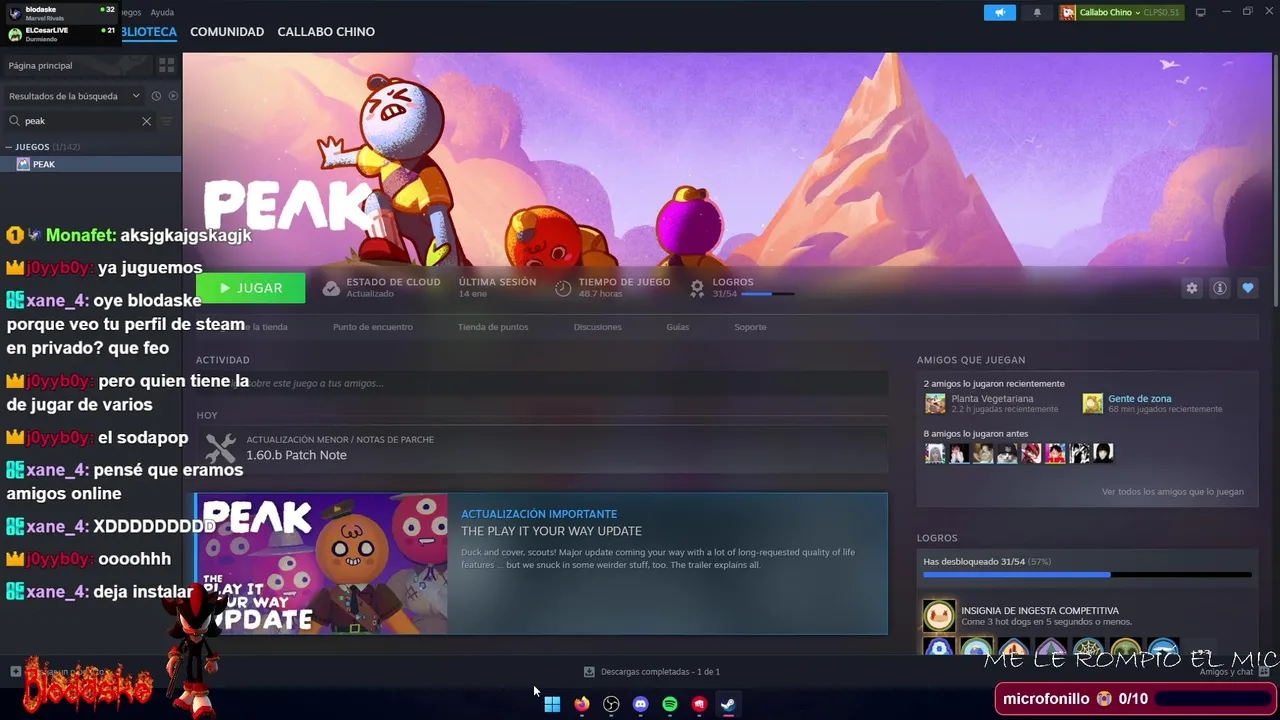Open Spotify from the taskbar
Image resolution: width=1280 pixels, height=720 pixels.
click(x=670, y=704)
